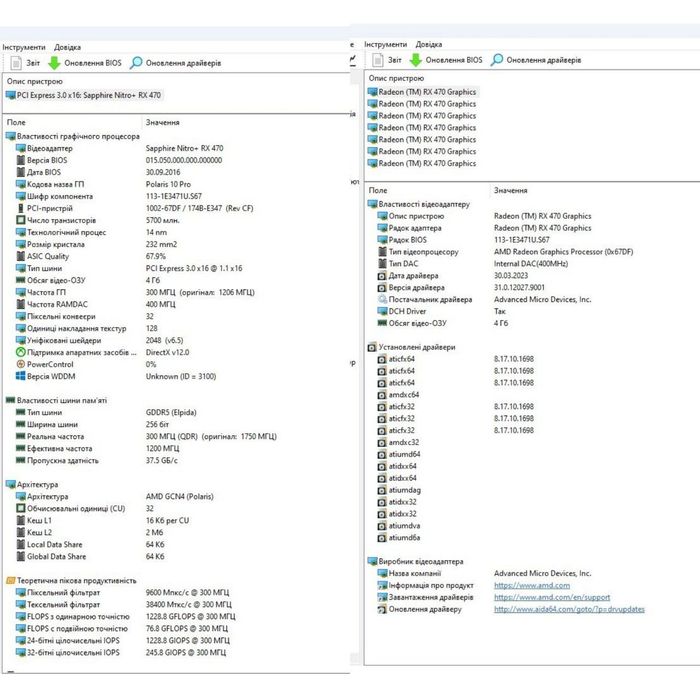Click the Поле column header in left window
The height and width of the screenshot is (700, 700).
tap(16, 122)
